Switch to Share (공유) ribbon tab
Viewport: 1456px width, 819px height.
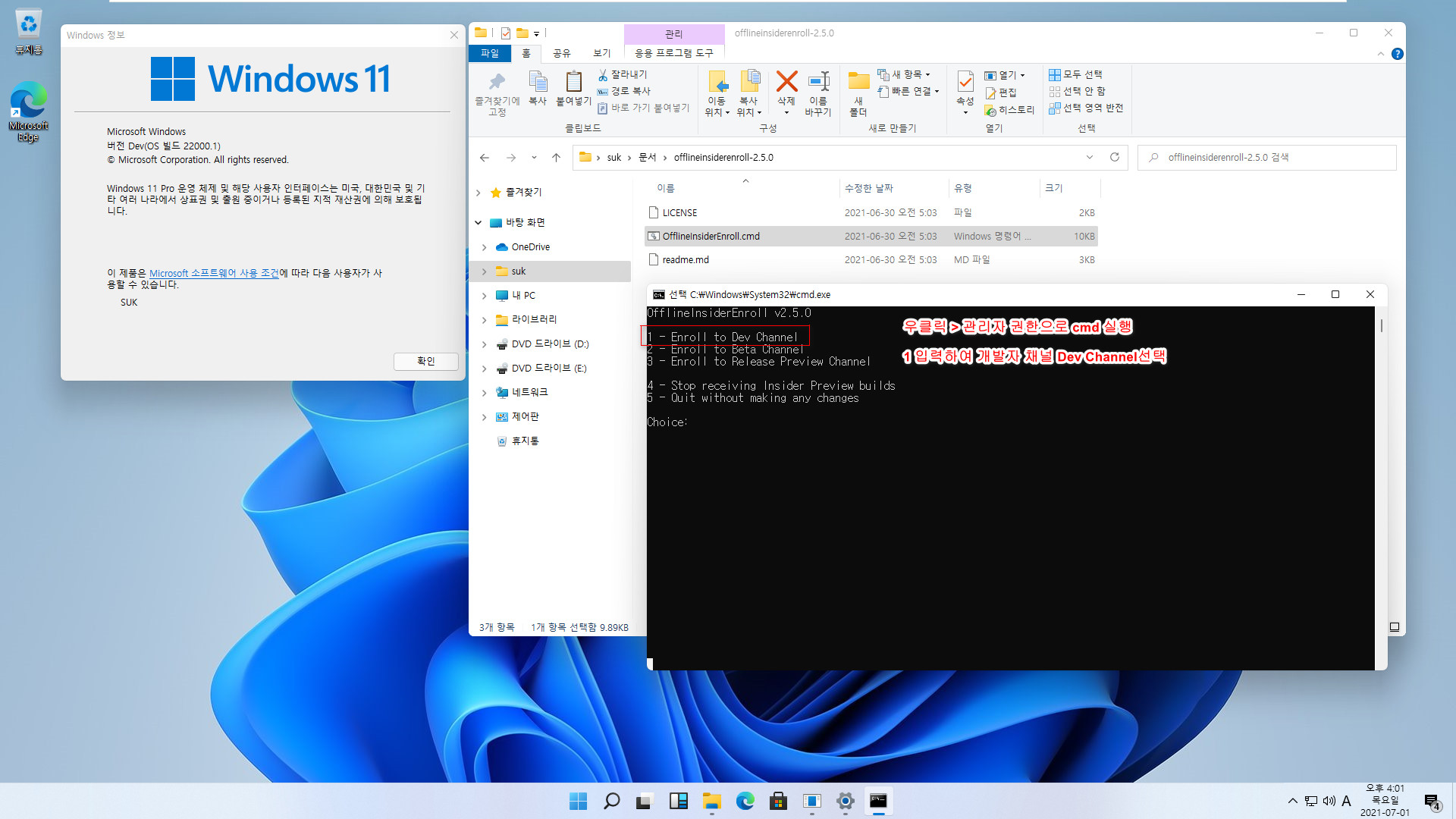pos(561,53)
